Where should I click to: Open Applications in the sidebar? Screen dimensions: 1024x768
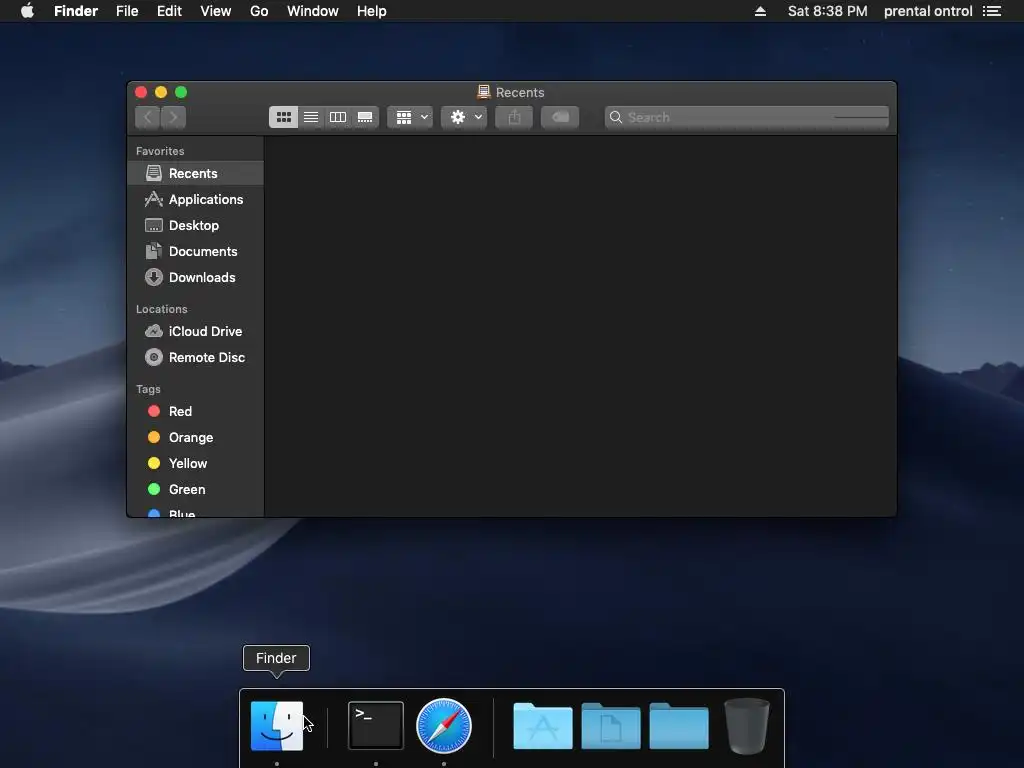[x=195, y=199]
